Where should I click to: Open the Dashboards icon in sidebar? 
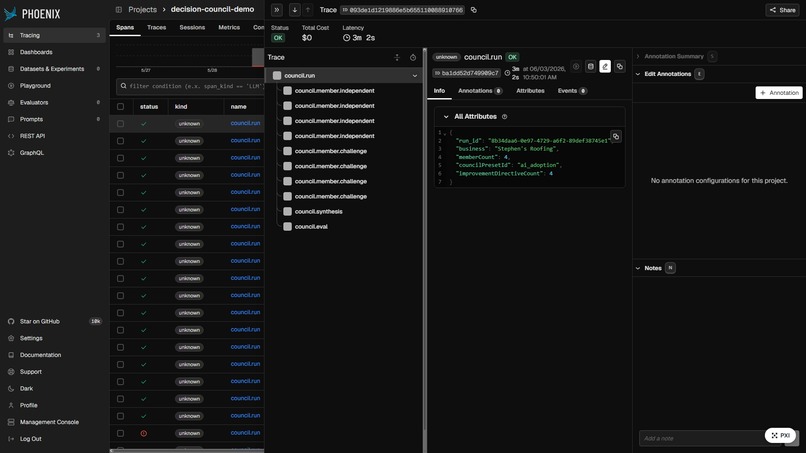[x=11, y=52]
